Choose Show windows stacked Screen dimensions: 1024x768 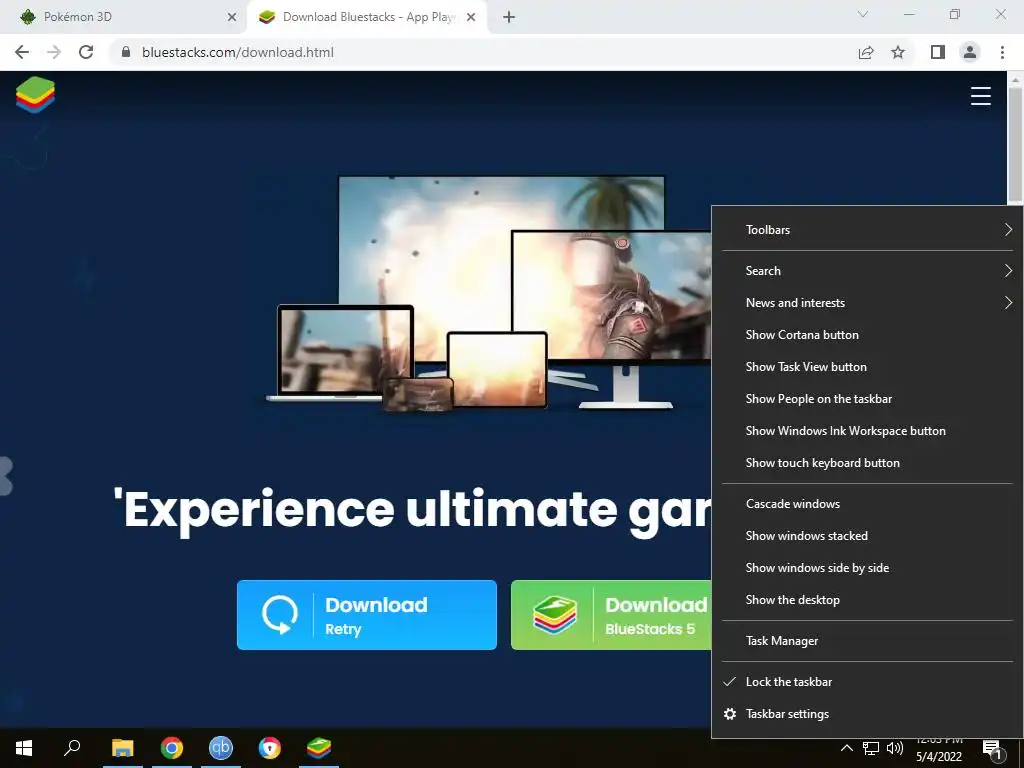(x=867, y=536)
